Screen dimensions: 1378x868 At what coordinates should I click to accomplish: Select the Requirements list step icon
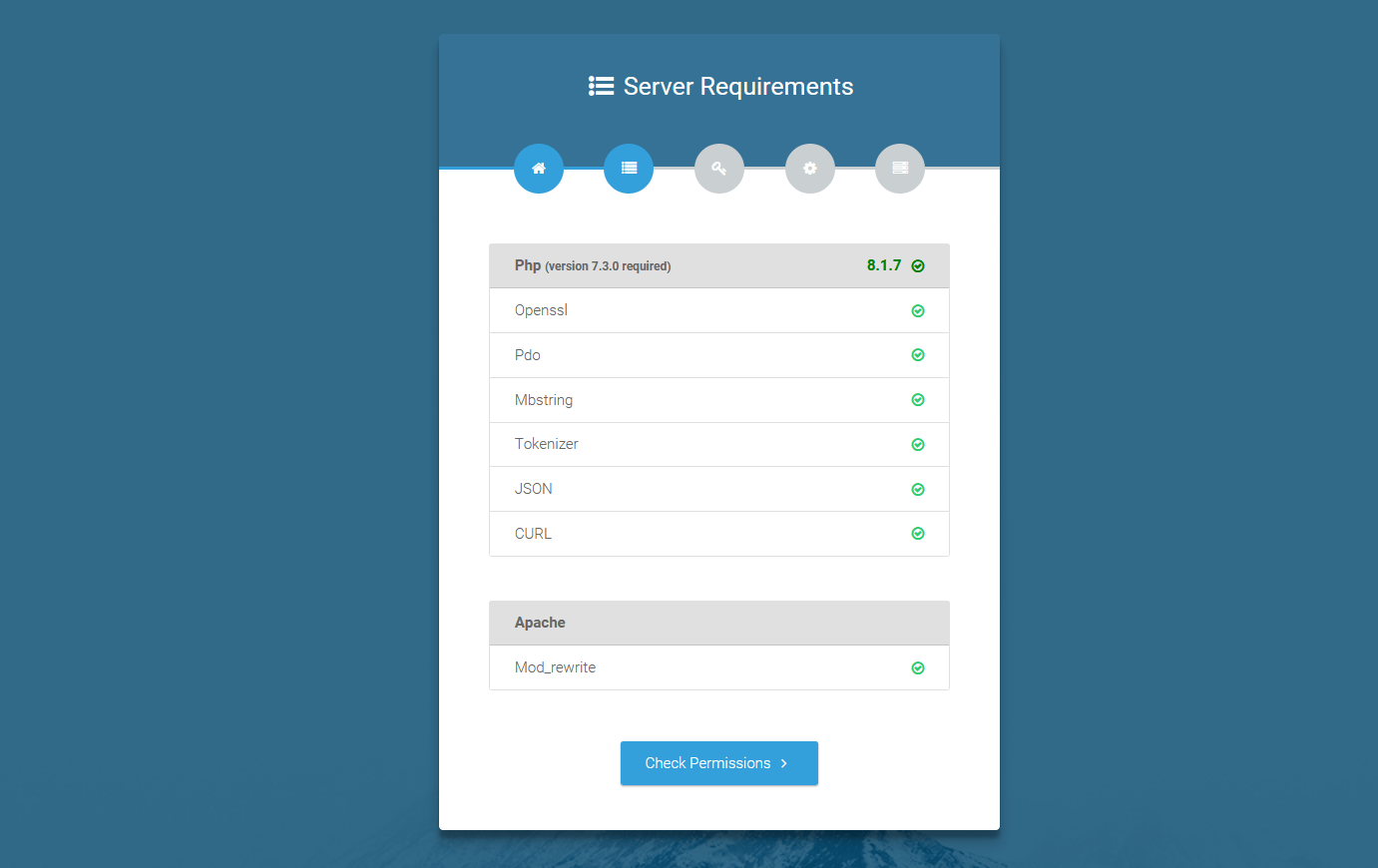[629, 169]
